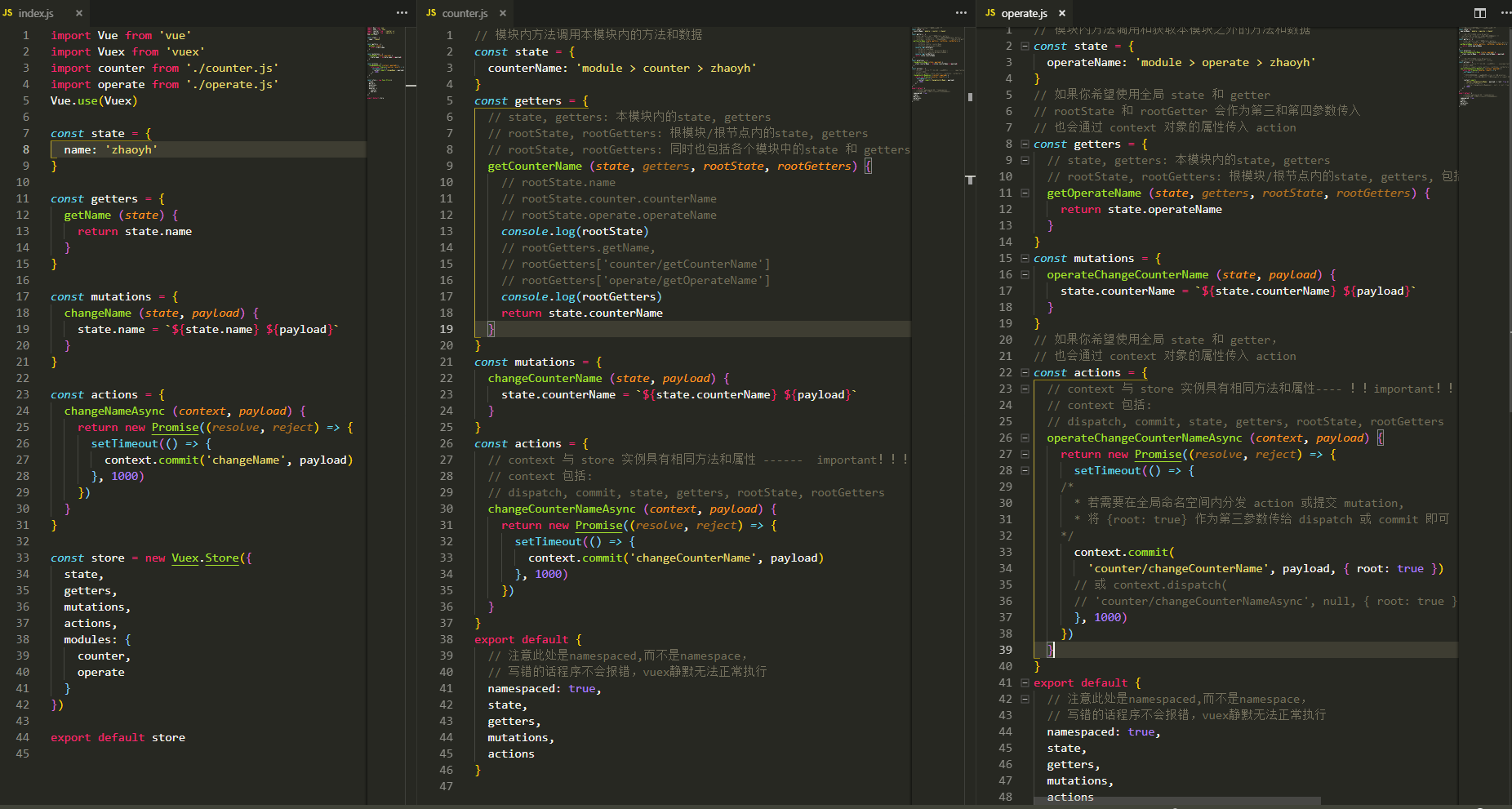Screen dimensions: 1512x809
Task: Click 'zhaoyh' name string in index.js
Action: (x=131, y=149)
